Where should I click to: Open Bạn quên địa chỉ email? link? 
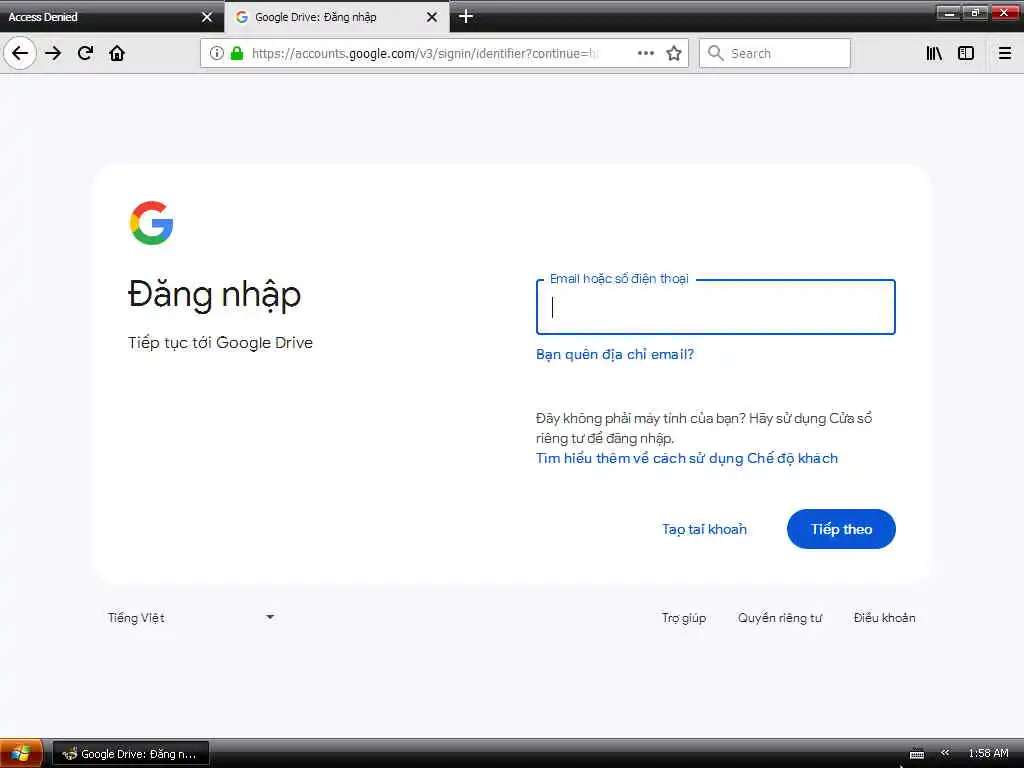[x=615, y=354]
